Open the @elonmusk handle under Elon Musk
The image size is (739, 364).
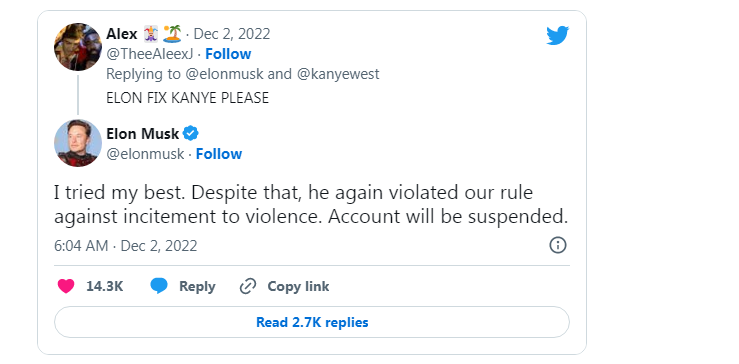coord(145,154)
